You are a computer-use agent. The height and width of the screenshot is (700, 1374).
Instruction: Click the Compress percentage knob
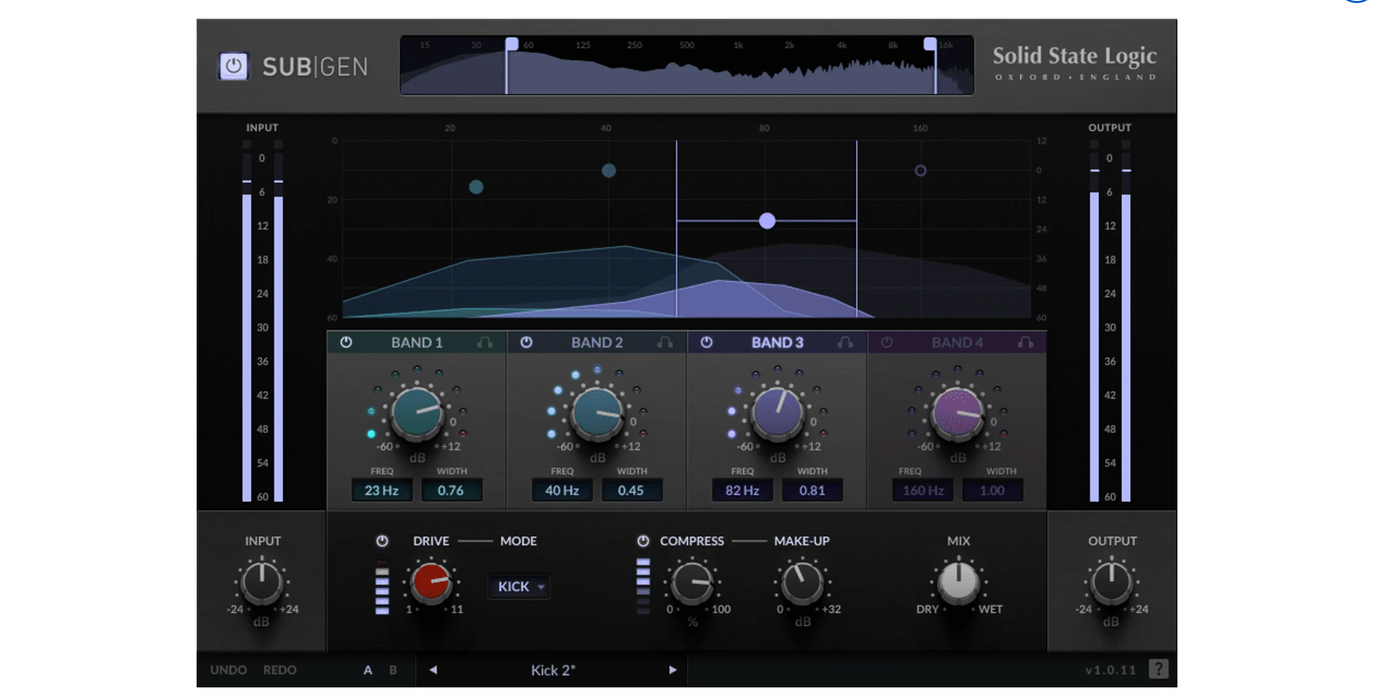691,584
